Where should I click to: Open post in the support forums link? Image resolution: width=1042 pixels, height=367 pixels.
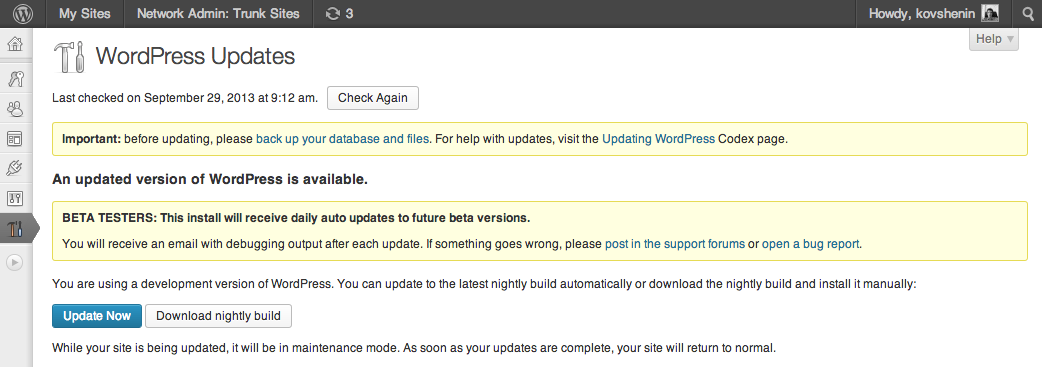point(675,244)
